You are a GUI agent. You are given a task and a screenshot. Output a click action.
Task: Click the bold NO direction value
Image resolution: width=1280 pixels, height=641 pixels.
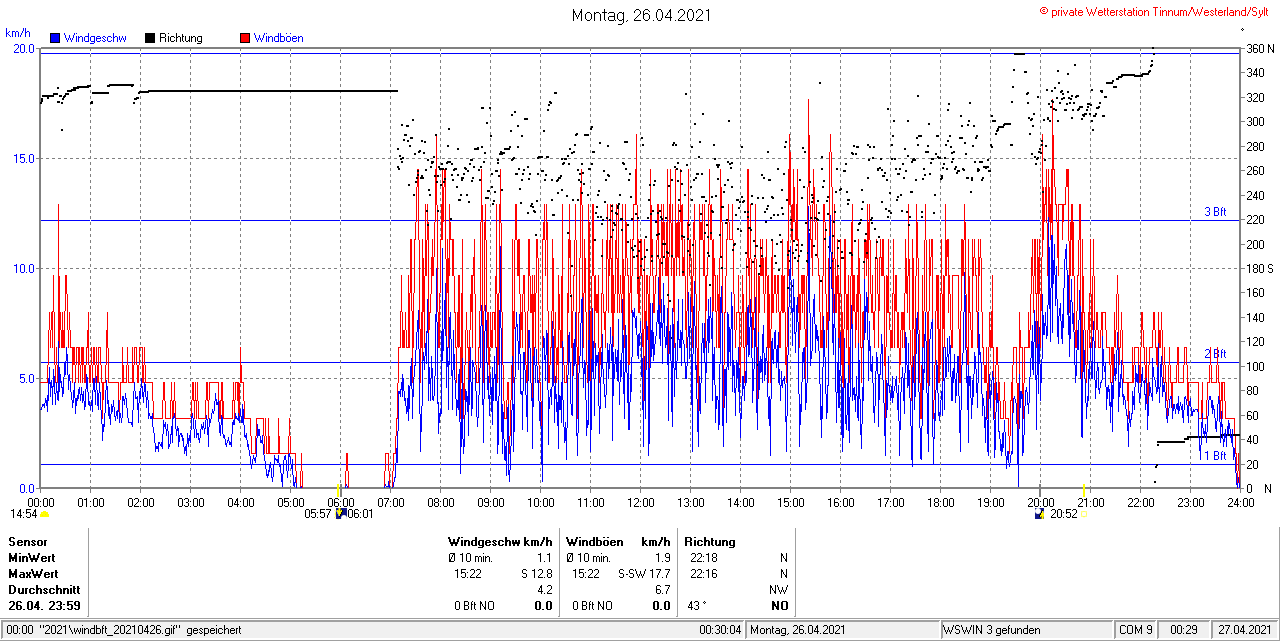point(780,606)
